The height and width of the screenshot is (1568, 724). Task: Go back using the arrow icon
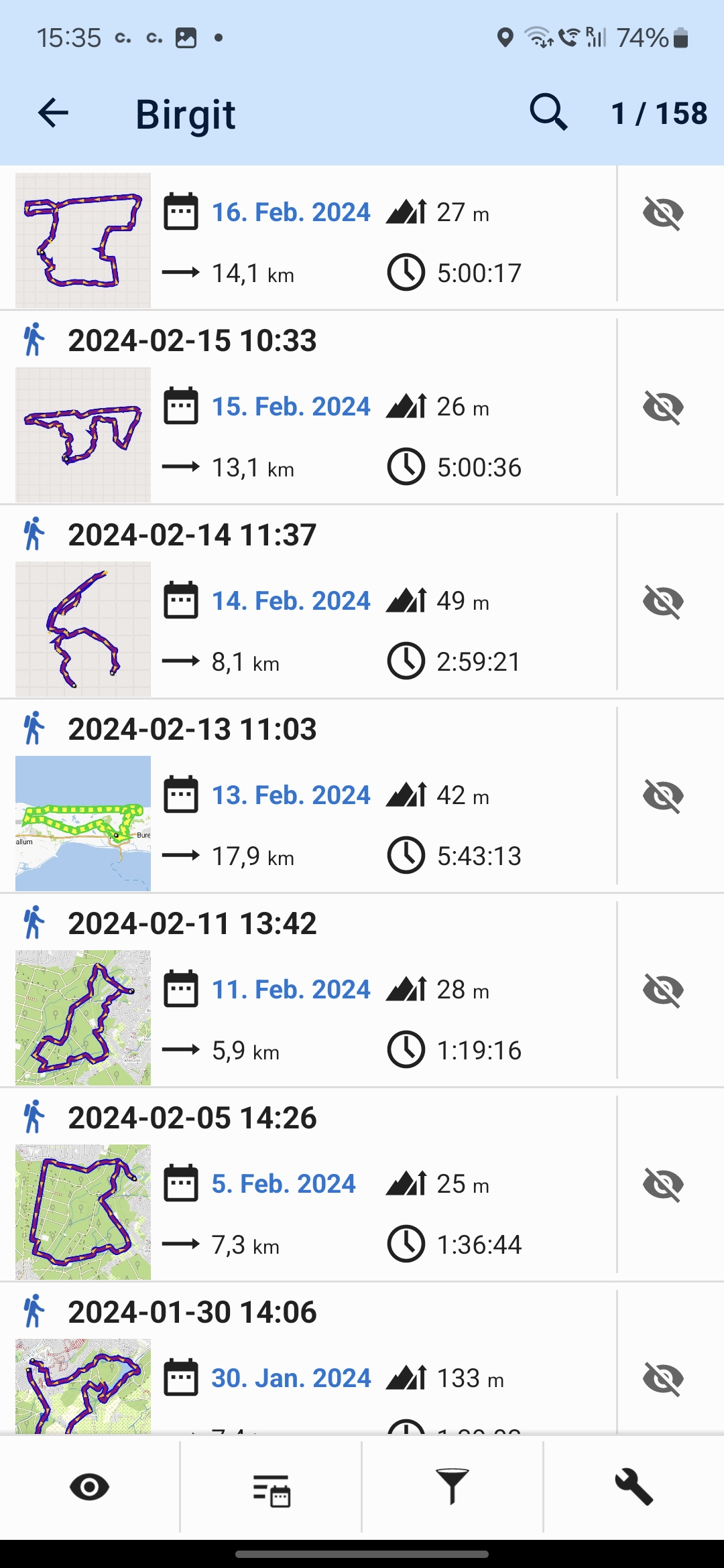(54, 113)
